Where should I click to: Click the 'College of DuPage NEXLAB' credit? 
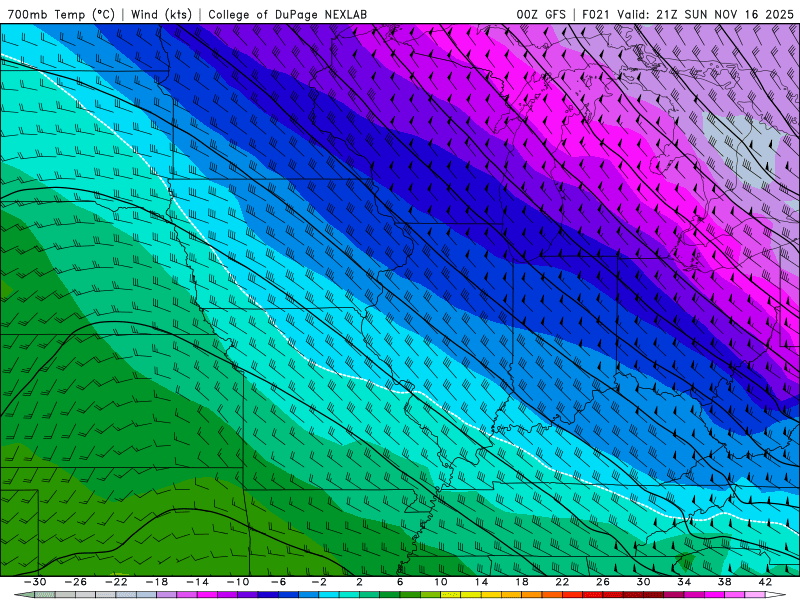pos(287,15)
